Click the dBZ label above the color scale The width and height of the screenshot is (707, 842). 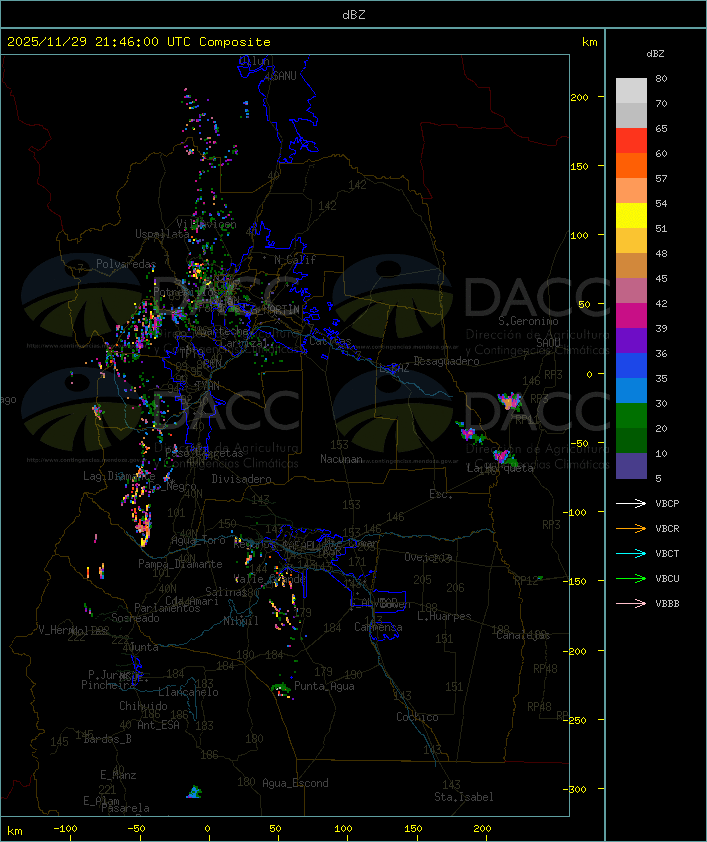pos(655,54)
